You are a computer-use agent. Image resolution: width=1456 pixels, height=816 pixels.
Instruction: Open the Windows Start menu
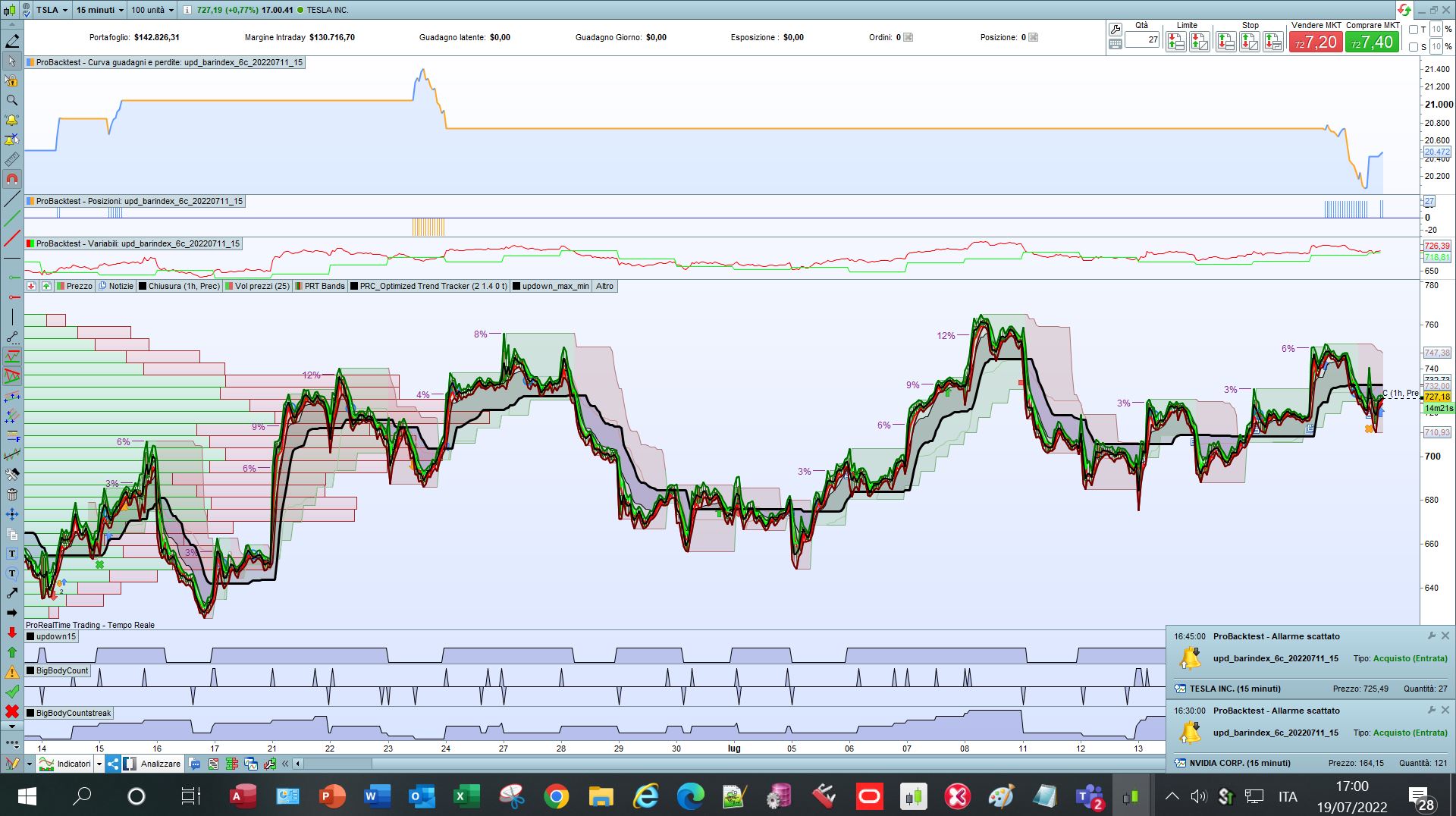tap(27, 796)
